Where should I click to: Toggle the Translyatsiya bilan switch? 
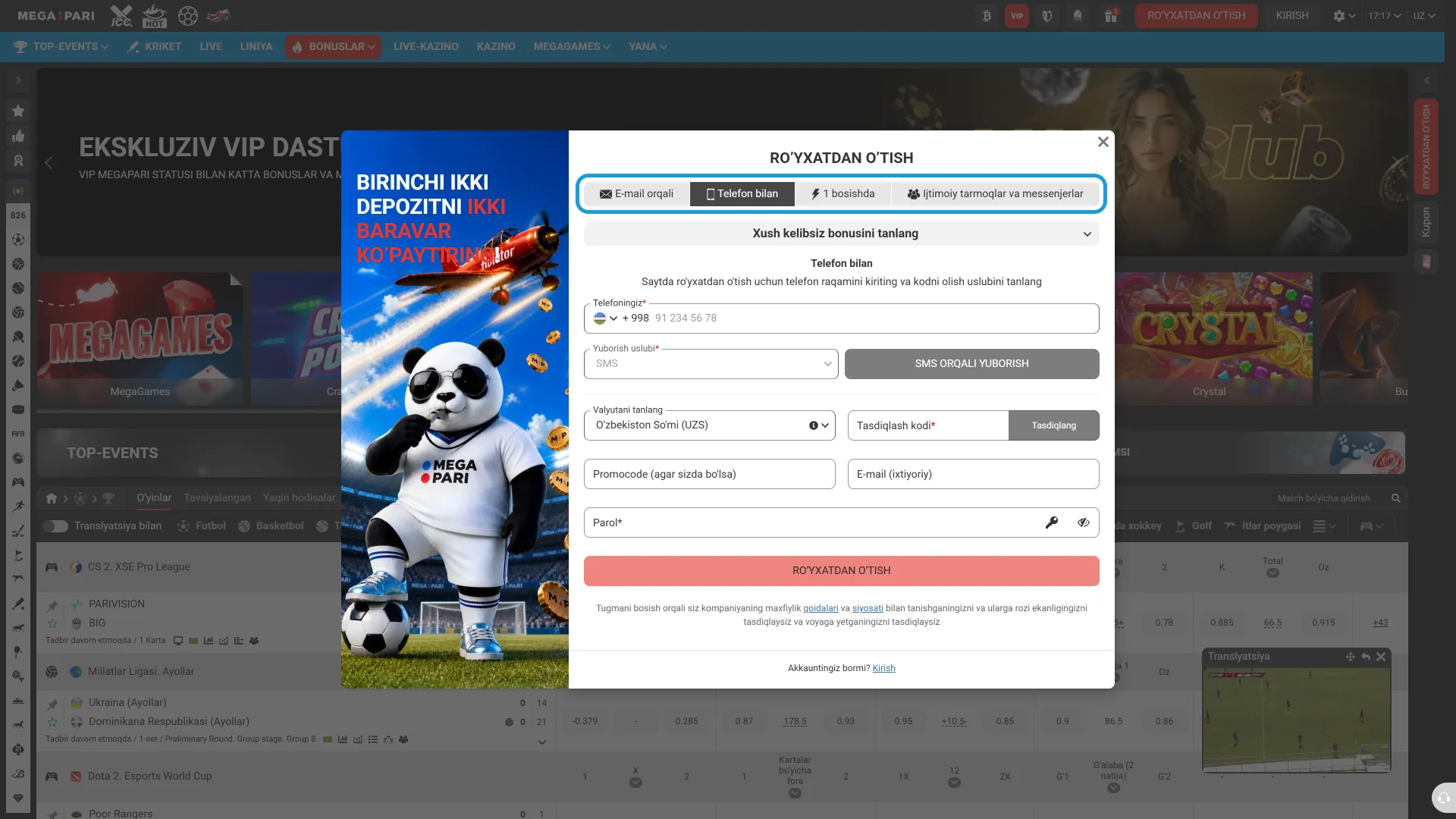55,526
